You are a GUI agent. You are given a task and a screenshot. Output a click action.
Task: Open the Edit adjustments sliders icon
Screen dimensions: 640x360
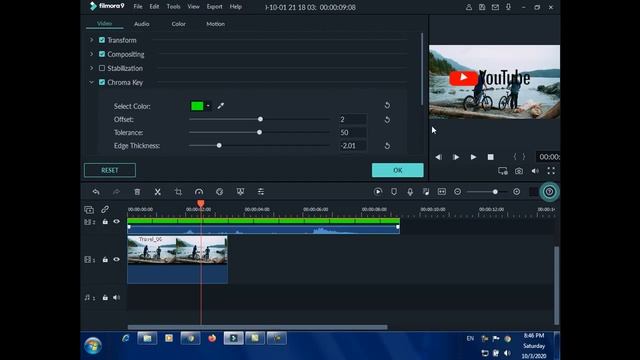(261, 192)
